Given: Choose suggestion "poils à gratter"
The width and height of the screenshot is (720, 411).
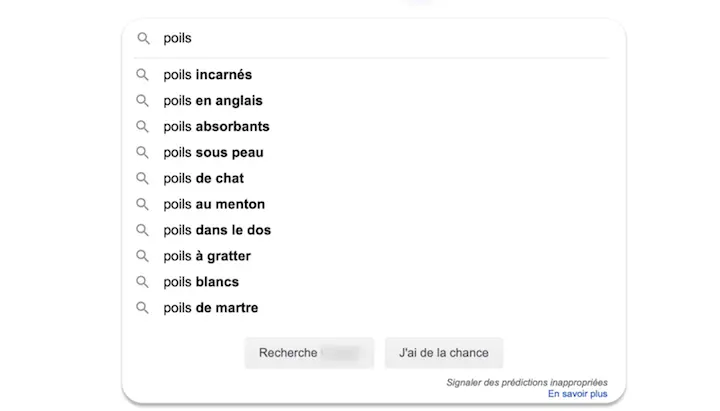Looking at the screenshot, I should (x=207, y=256).
